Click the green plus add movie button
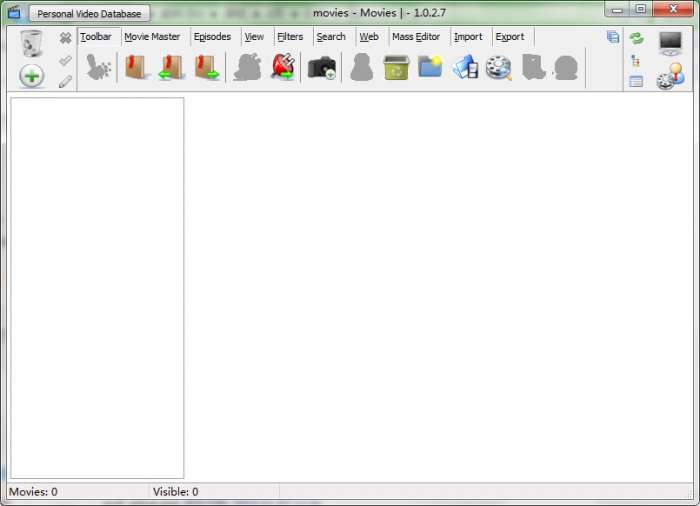 point(32,76)
